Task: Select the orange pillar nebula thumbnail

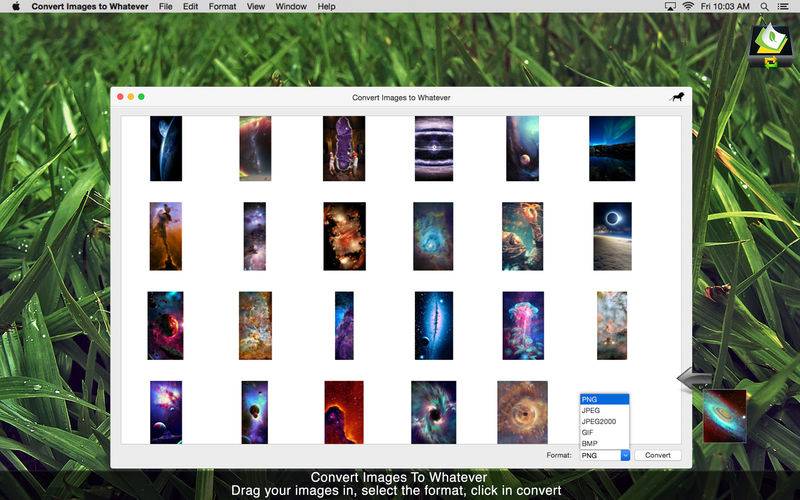Action: click(166, 236)
